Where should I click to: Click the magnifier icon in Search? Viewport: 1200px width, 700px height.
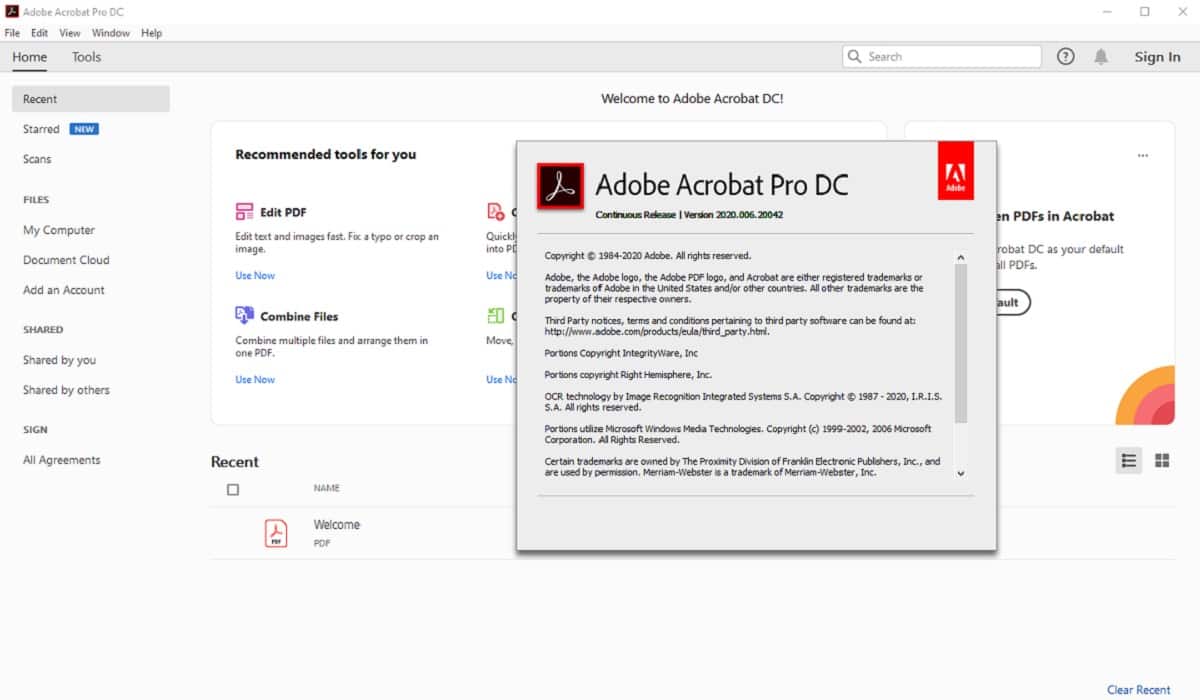tap(855, 57)
